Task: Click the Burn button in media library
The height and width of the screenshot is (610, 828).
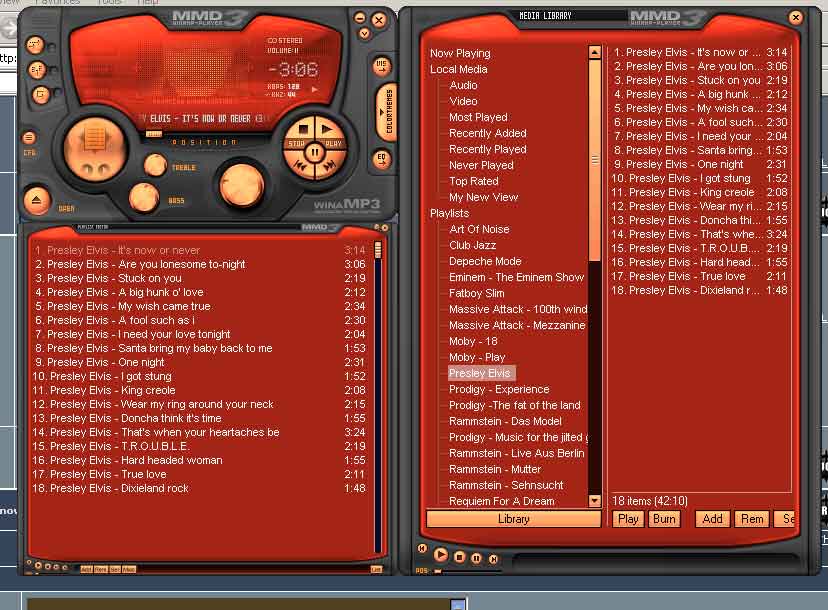Action: point(664,519)
